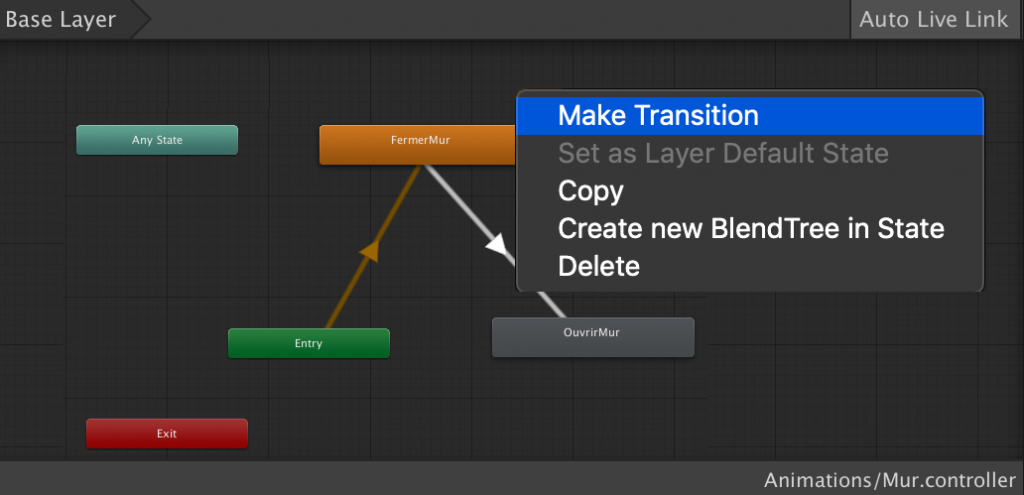The height and width of the screenshot is (495, 1024).
Task: Choose Make Transition from the context menu
Action: click(658, 116)
